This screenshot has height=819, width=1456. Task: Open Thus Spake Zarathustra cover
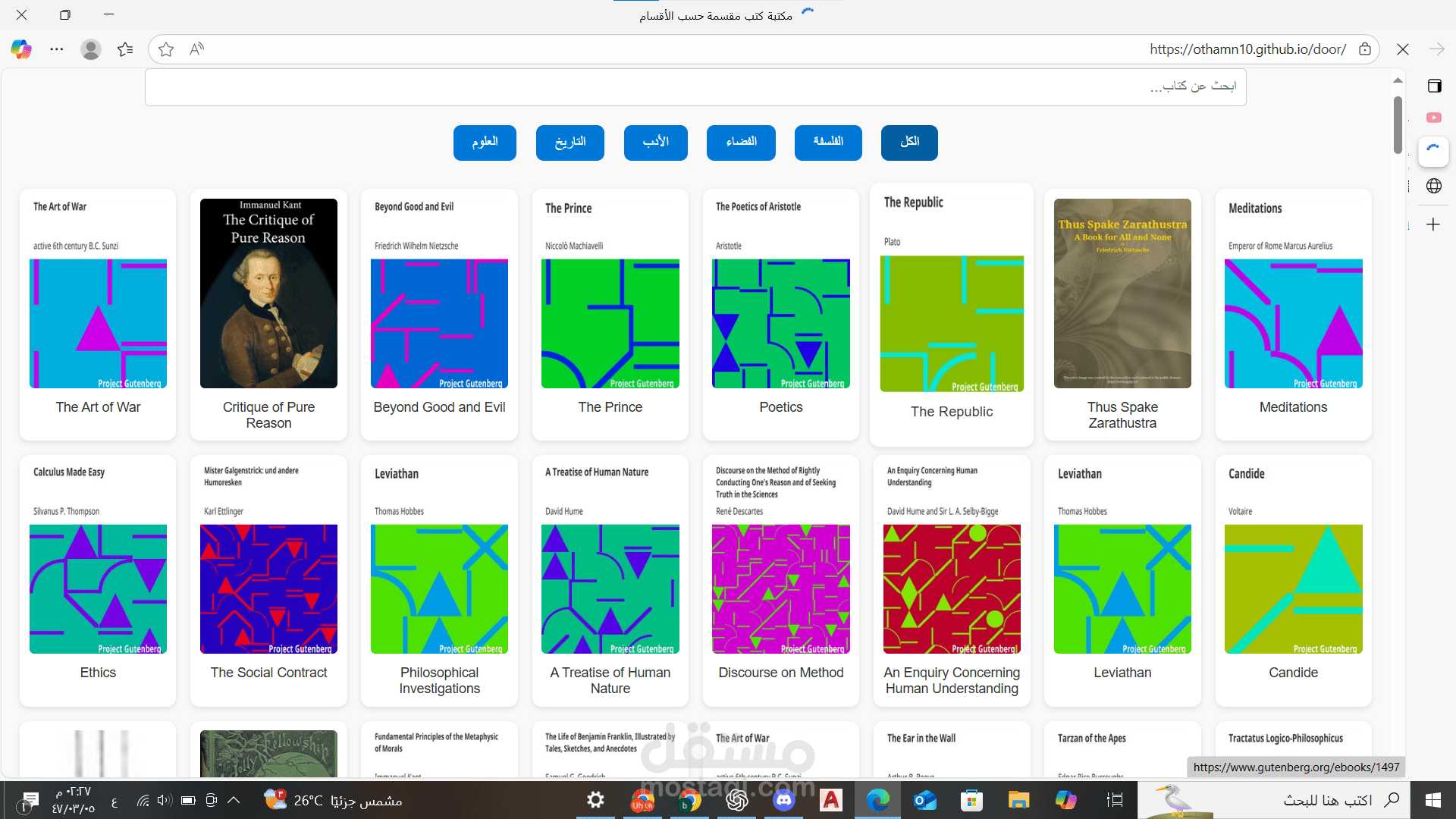click(1122, 293)
